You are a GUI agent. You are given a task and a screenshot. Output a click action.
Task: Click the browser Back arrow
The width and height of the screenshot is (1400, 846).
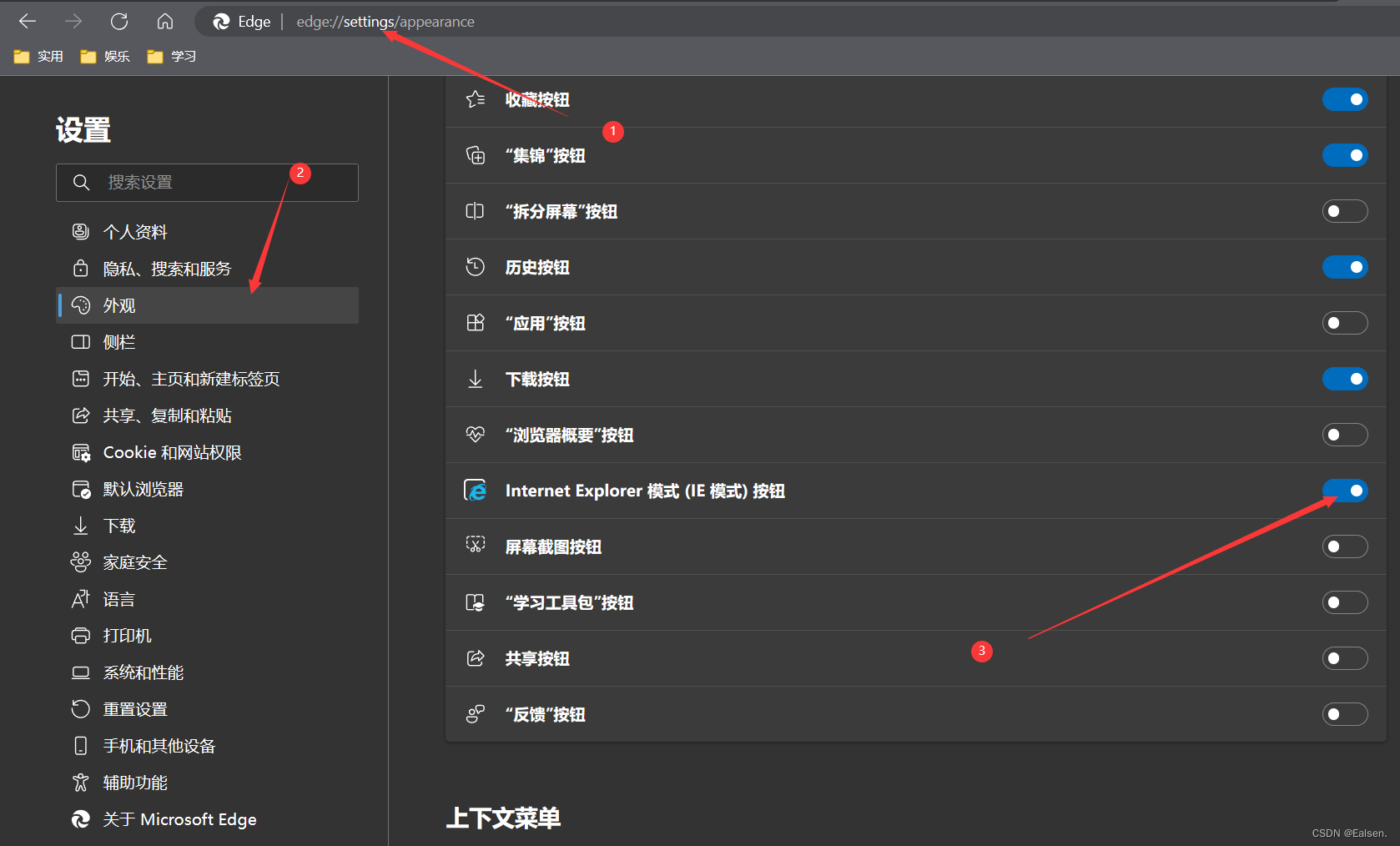(28, 22)
